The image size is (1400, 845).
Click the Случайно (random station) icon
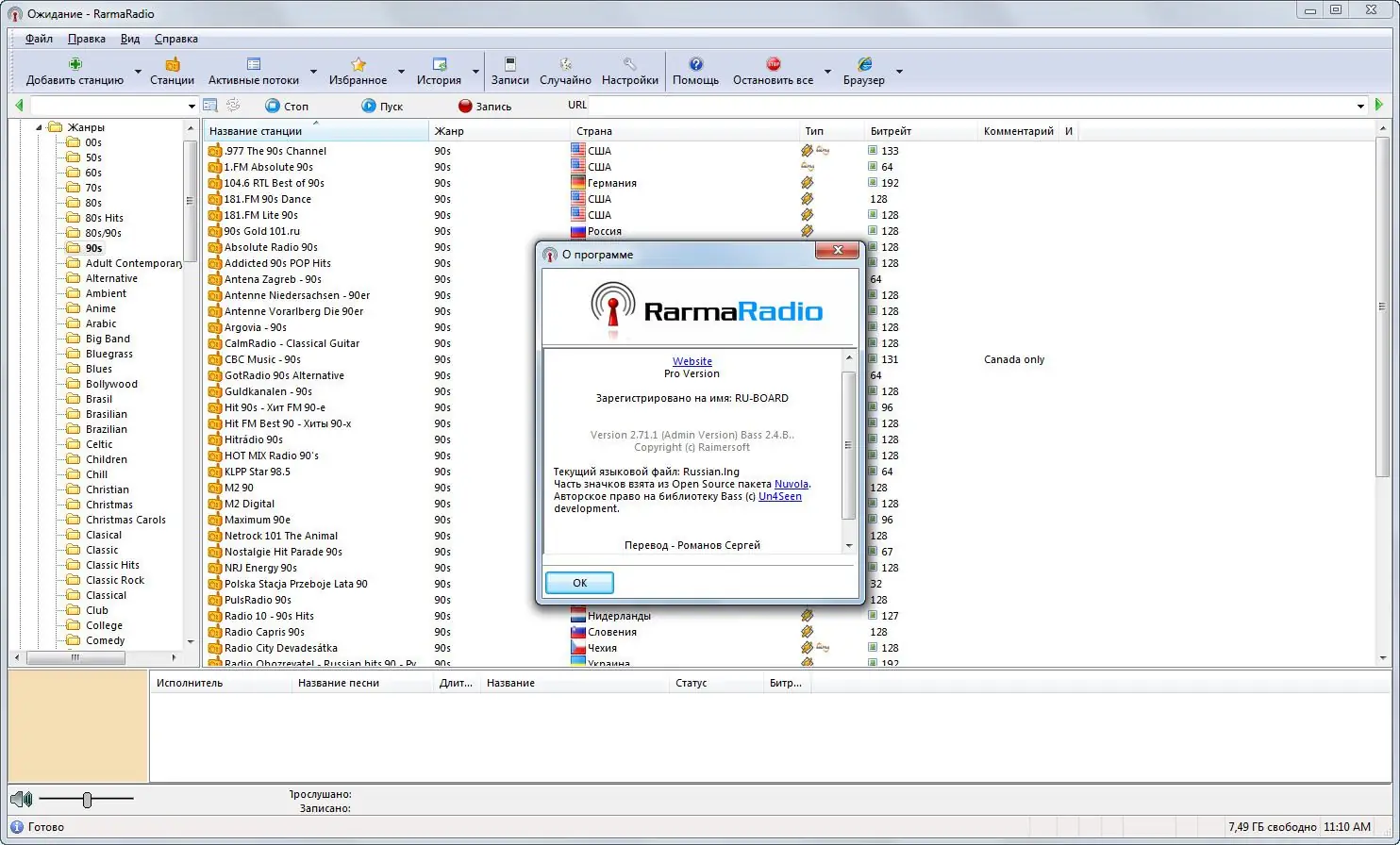pyautogui.click(x=564, y=63)
